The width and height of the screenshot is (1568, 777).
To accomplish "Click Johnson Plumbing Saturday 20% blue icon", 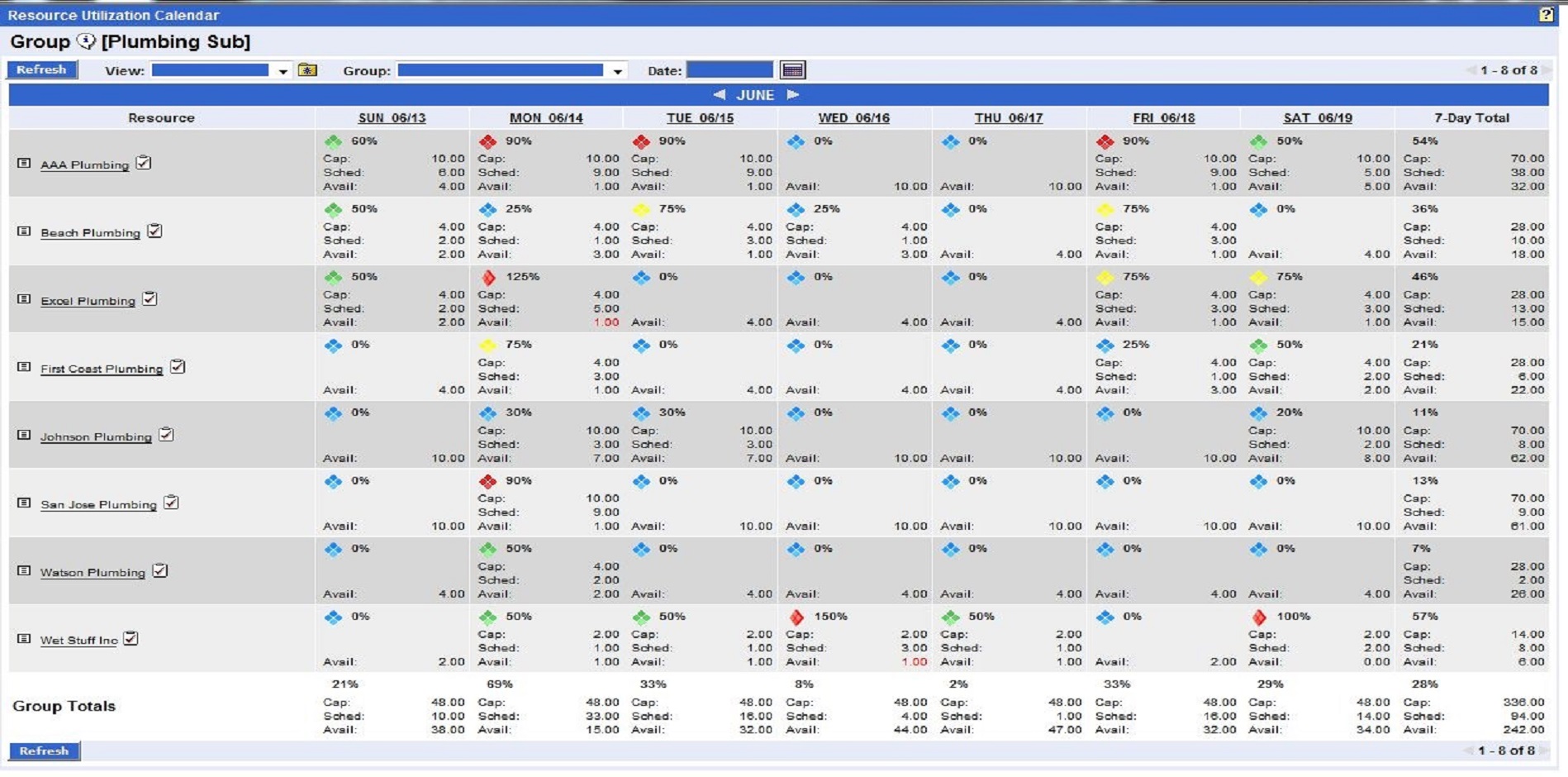I will click(x=1258, y=412).
